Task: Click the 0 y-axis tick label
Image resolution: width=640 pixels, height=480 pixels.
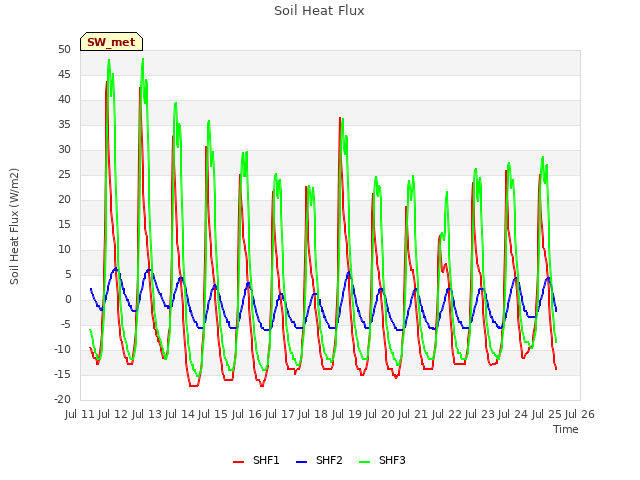Action: [68, 300]
